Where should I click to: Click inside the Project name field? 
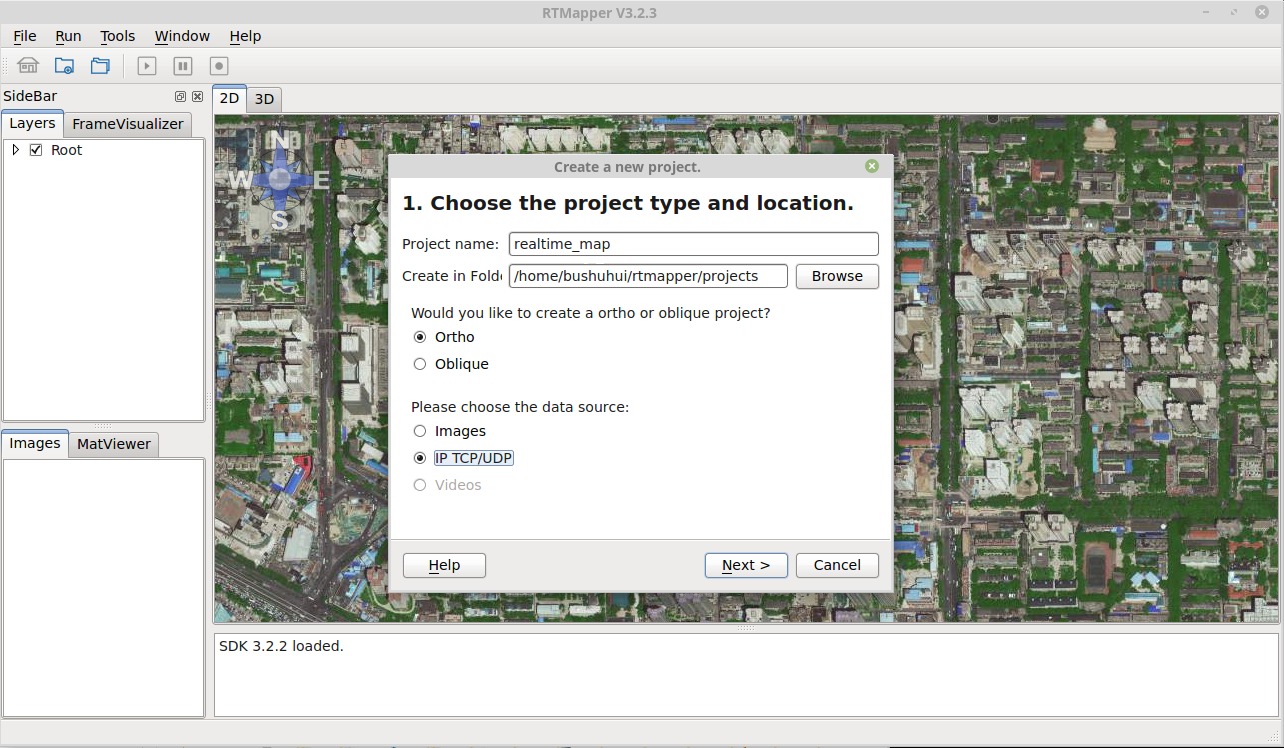[692, 243]
